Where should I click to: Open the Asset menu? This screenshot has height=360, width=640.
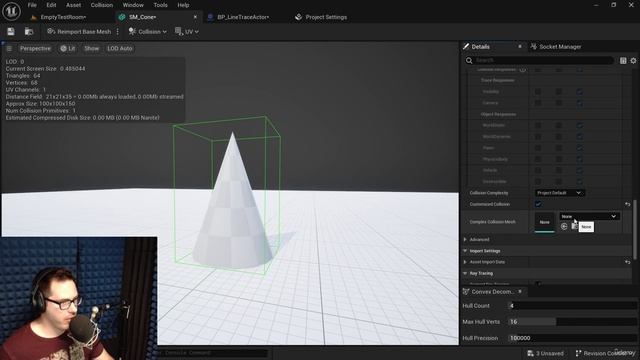[73, 5]
